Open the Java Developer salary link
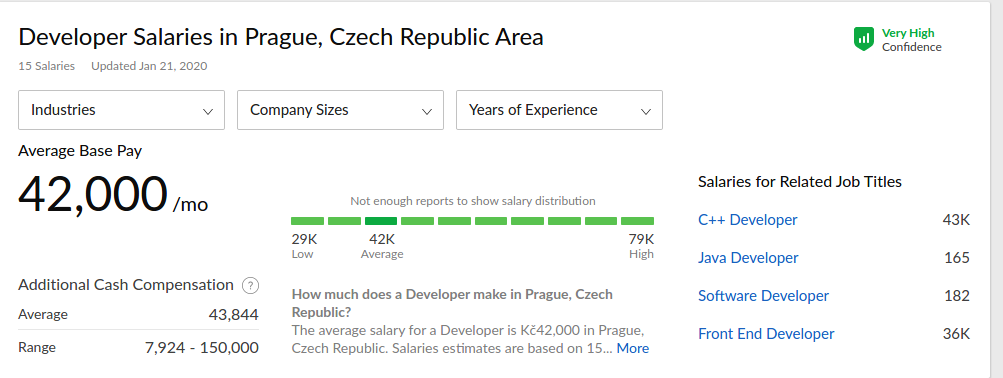 (748, 258)
